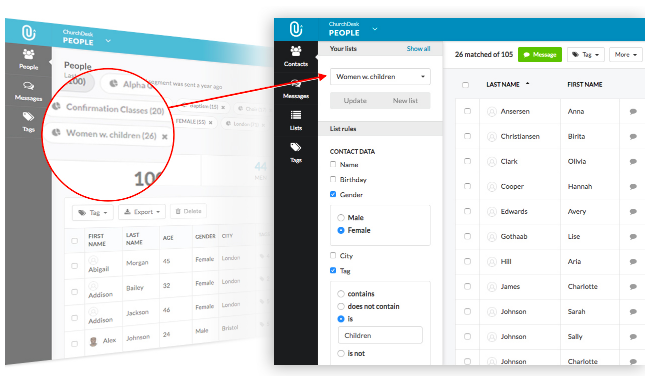Click message bubble icon for Ansersen Anna
Image resolution: width=646 pixels, height=376 pixels.
coord(633,112)
